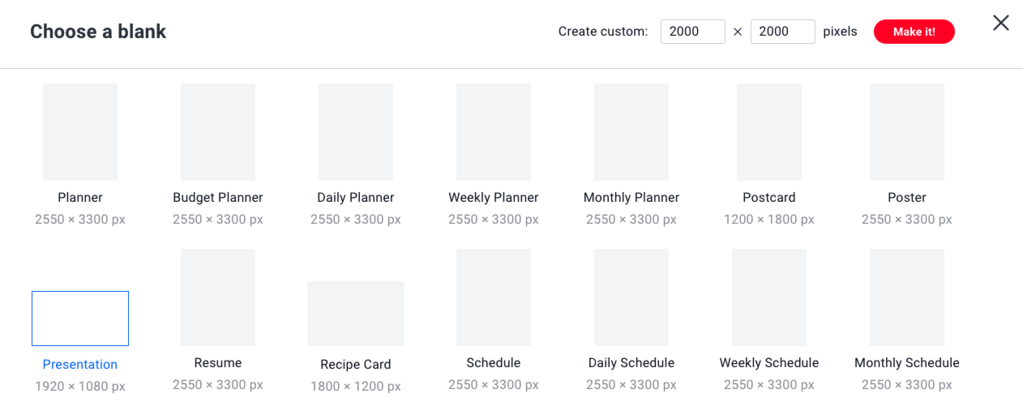Image resolution: width=1023 pixels, height=402 pixels.
Task: Pick the Daily Planner blank thumbnail
Action: pos(356,132)
